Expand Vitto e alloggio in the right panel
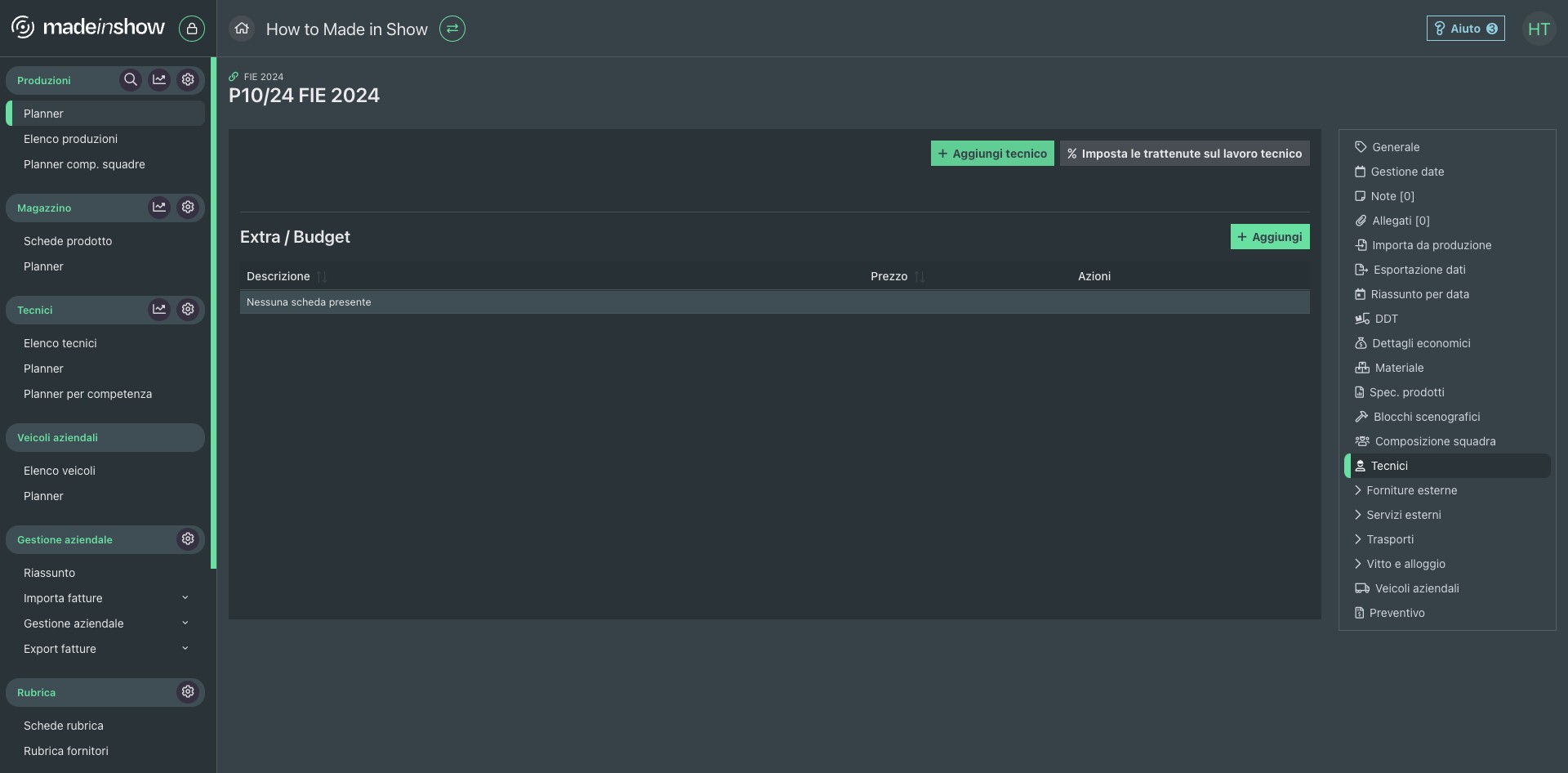Screen dimensions: 1568x773 (1400, 564)
